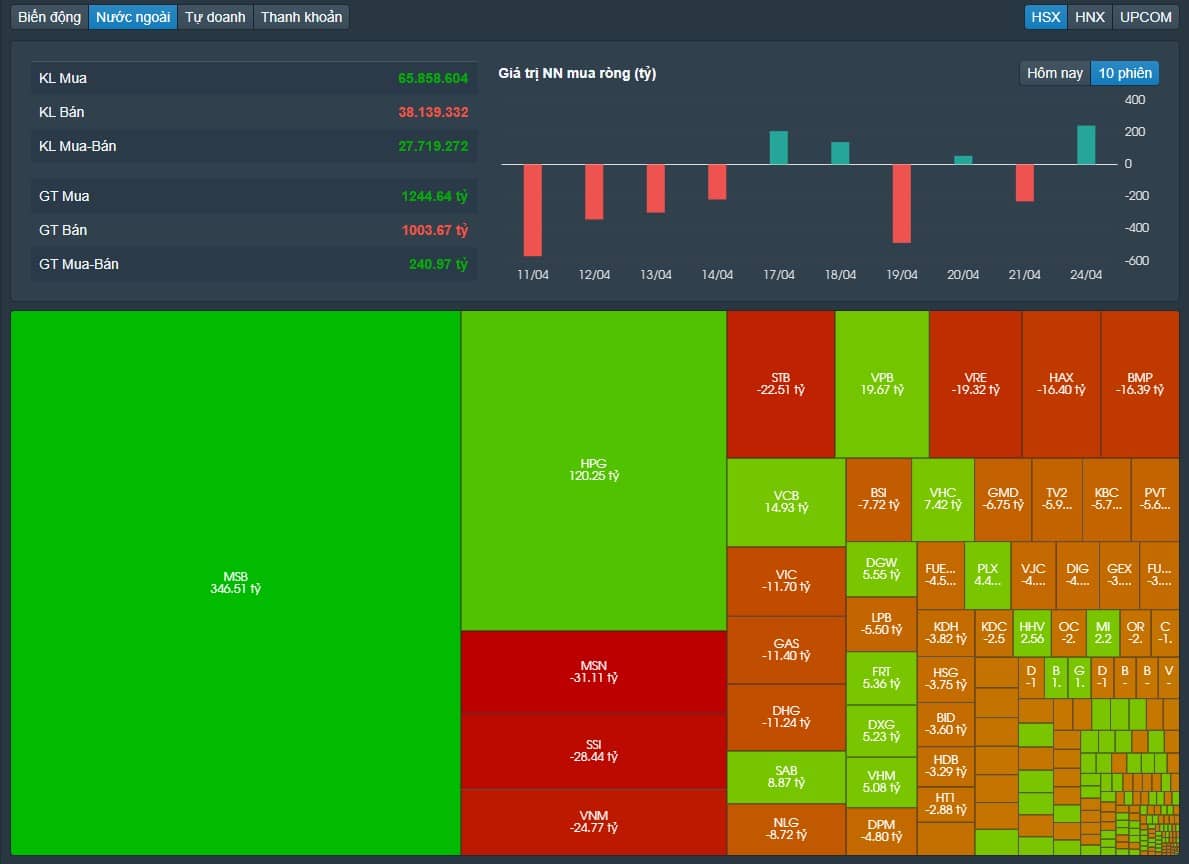The height and width of the screenshot is (864, 1189).
Task: Select the green bar for 24/04
Action: (x=1086, y=145)
